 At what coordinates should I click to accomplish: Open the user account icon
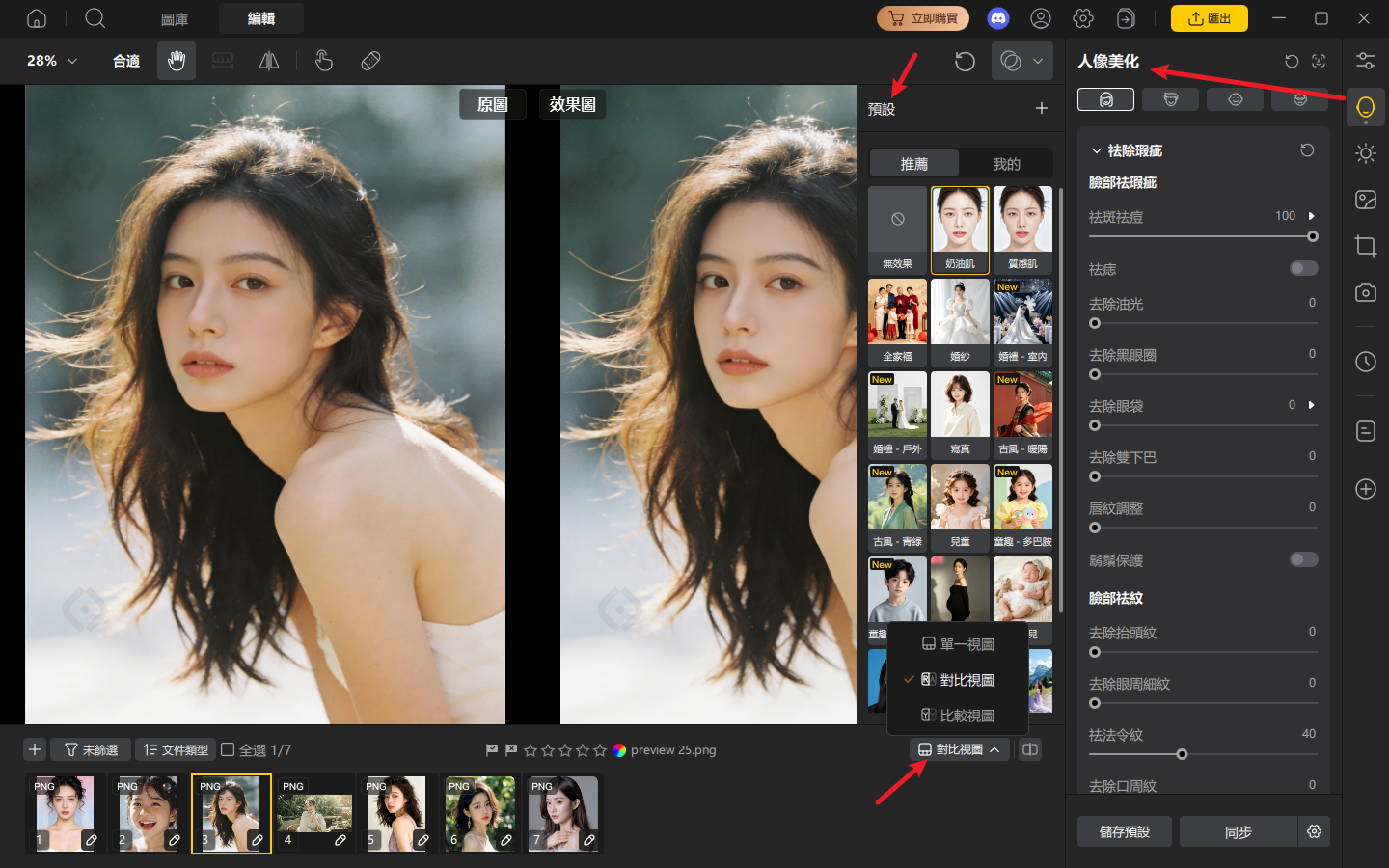pos(1041,18)
